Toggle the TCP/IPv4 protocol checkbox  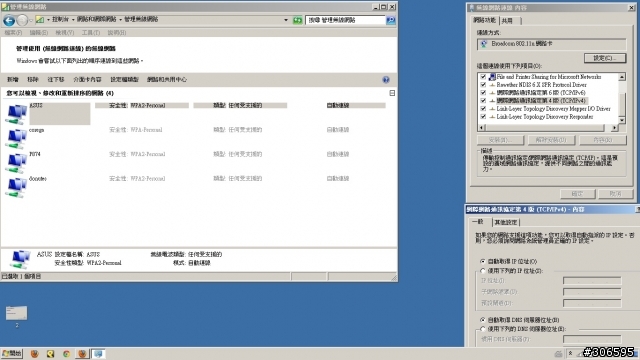[x=483, y=101]
